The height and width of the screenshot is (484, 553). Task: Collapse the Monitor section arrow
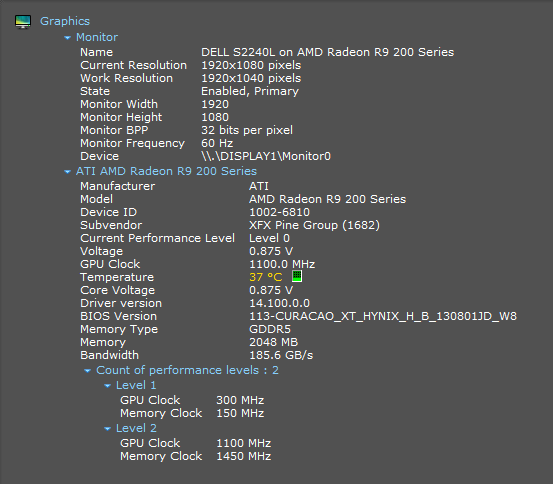pyautogui.click(x=67, y=37)
